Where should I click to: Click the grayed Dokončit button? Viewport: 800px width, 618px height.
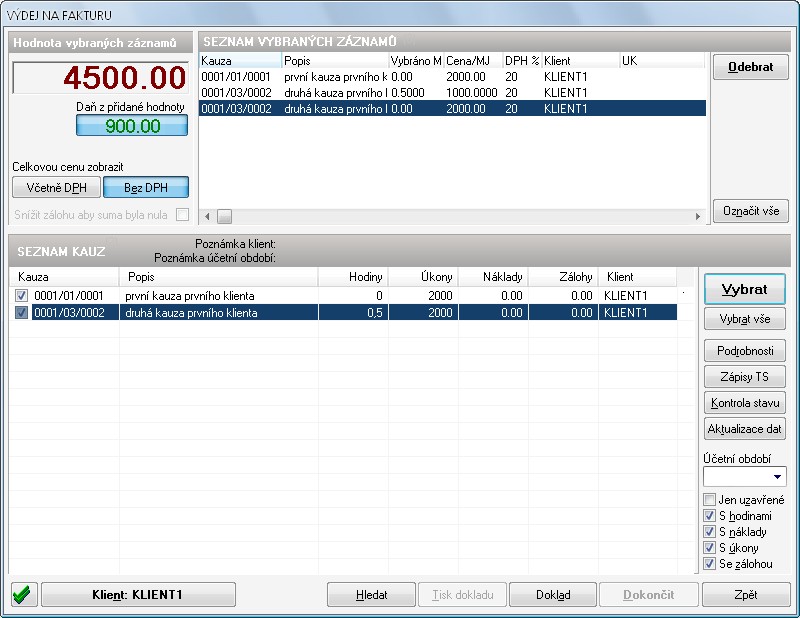[648, 595]
